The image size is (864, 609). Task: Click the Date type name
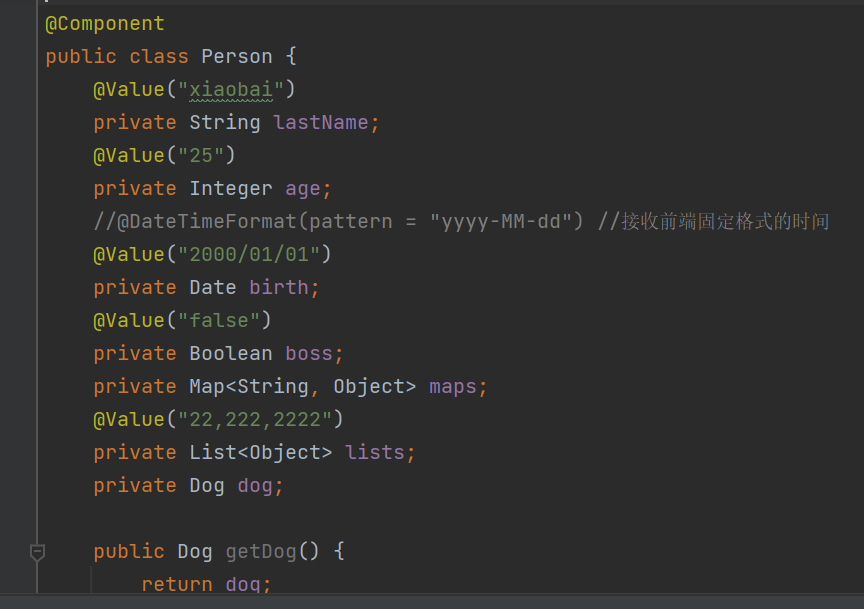213,288
